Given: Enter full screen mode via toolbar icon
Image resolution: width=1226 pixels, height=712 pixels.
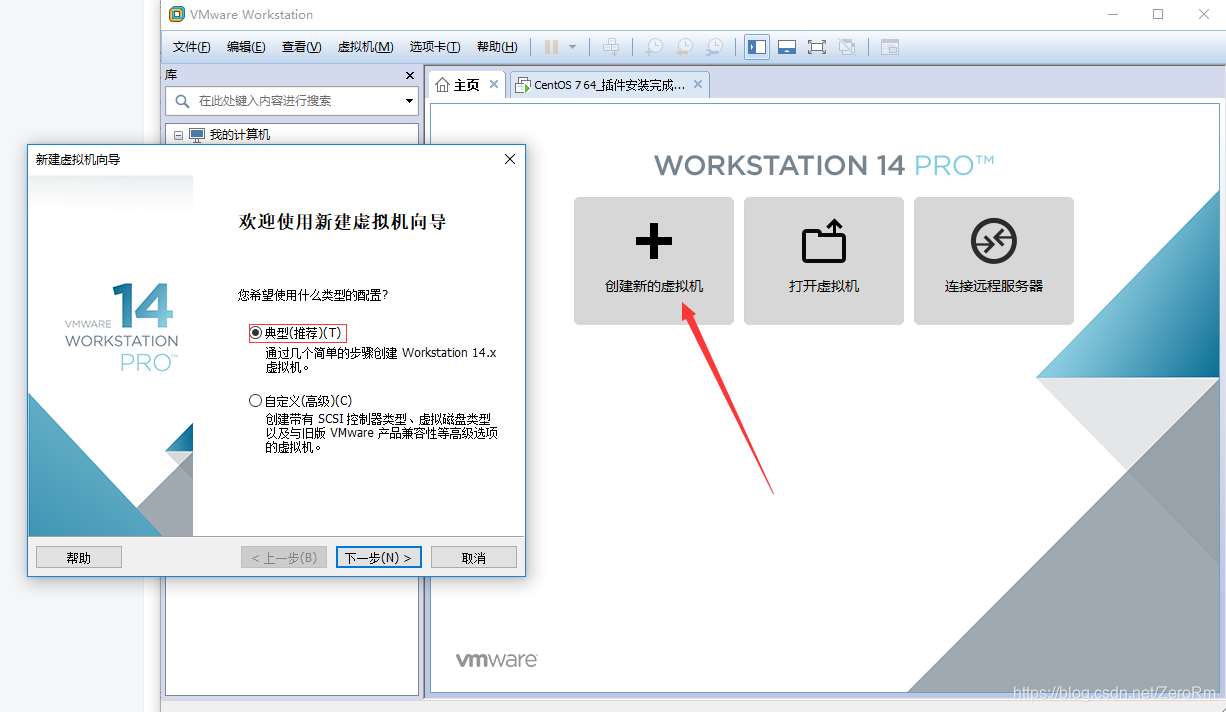Looking at the screenshot, I should (817, 47).
